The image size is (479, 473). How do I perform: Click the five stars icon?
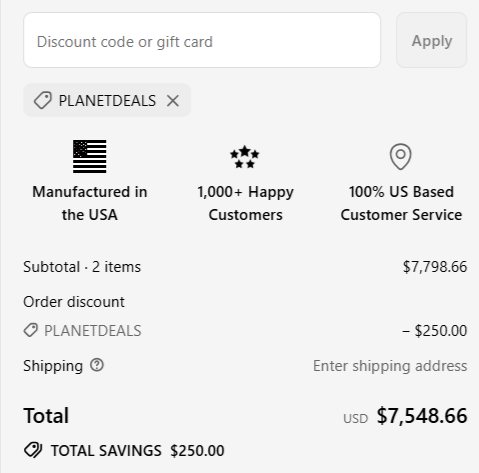245,157
